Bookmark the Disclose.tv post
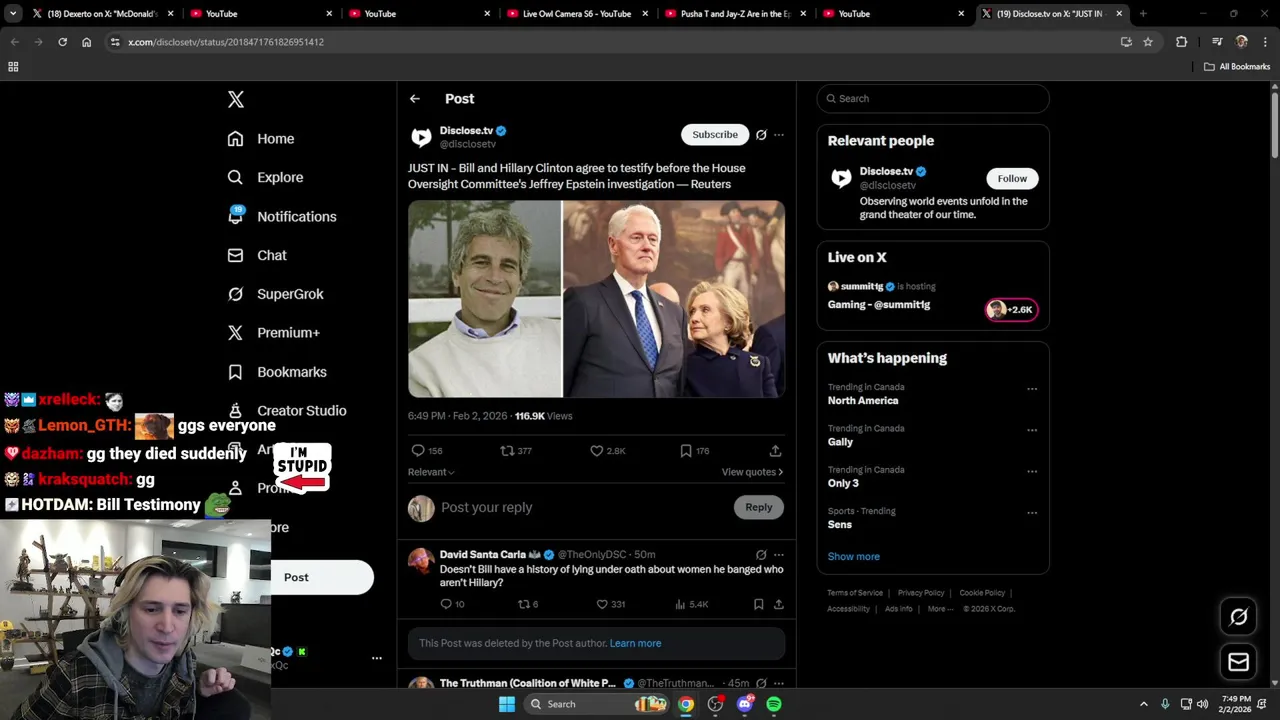The height and width of the screenshot is (720, 1280). pyautogui.click(x=694, y=451)
